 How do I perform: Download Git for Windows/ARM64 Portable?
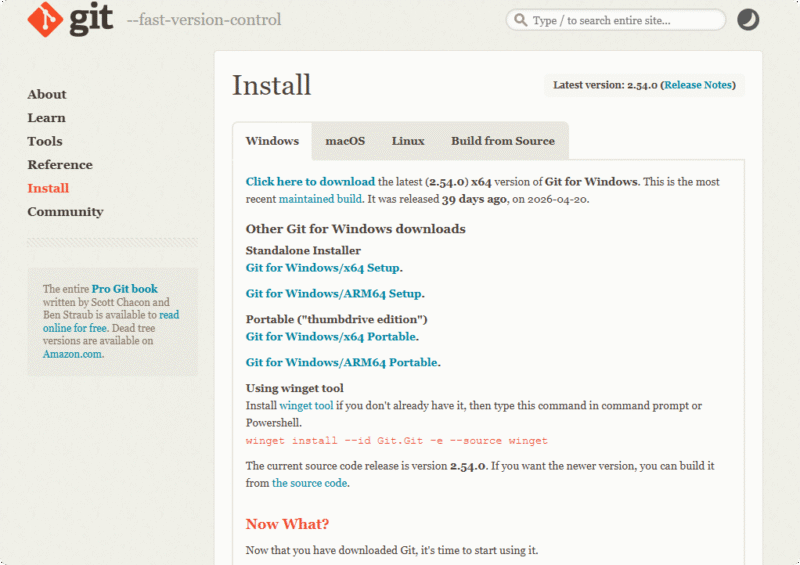(x=342, y=362)
